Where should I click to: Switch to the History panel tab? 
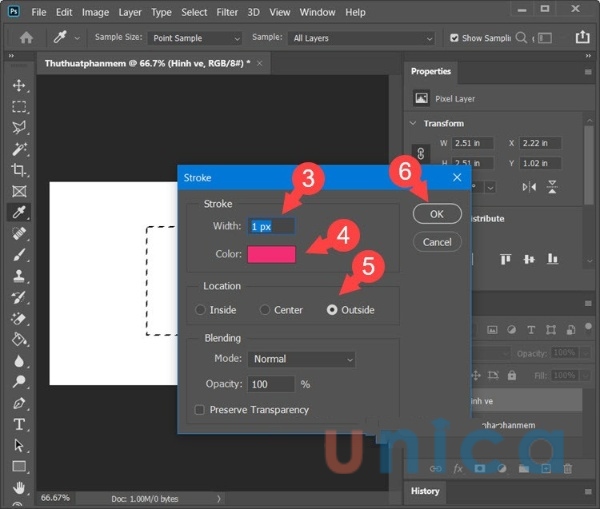coord(425,491)
